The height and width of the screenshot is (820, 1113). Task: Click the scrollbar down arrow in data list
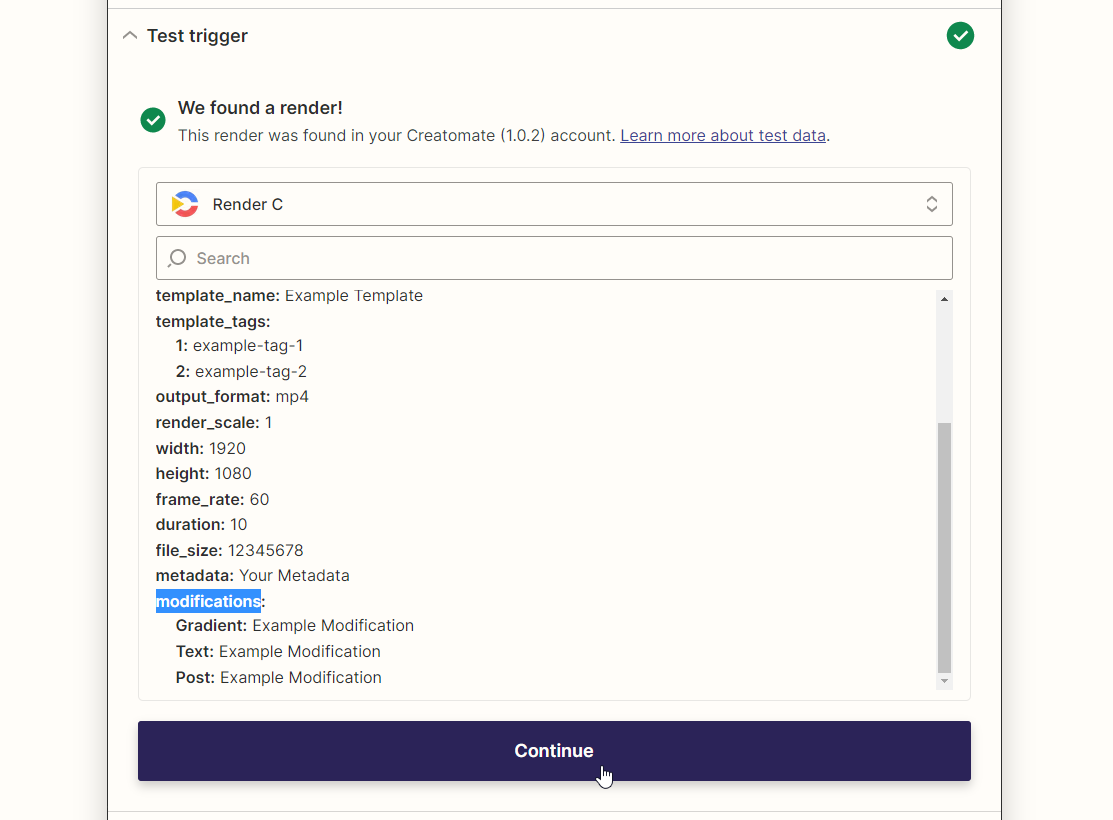tap(944, 681)
